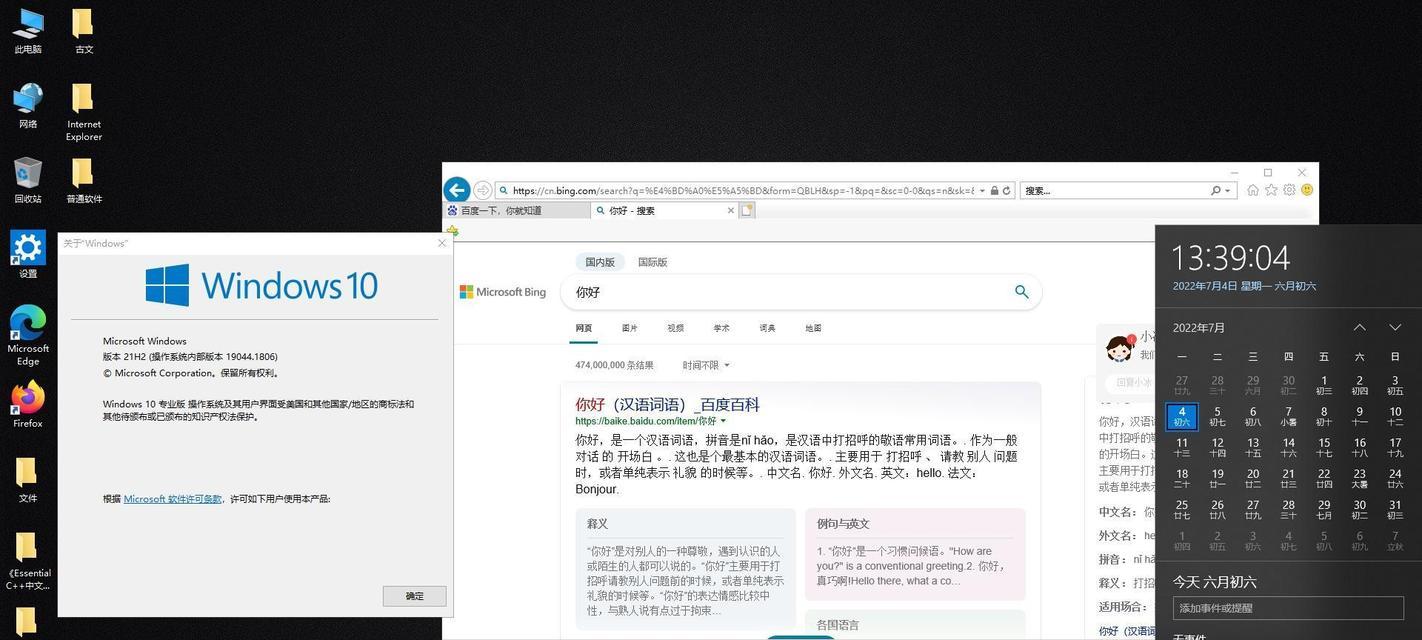This screenshot has height=640, width=1422.
Task: Open the address bar URL dropdown arrow
Action: point(982,190)
